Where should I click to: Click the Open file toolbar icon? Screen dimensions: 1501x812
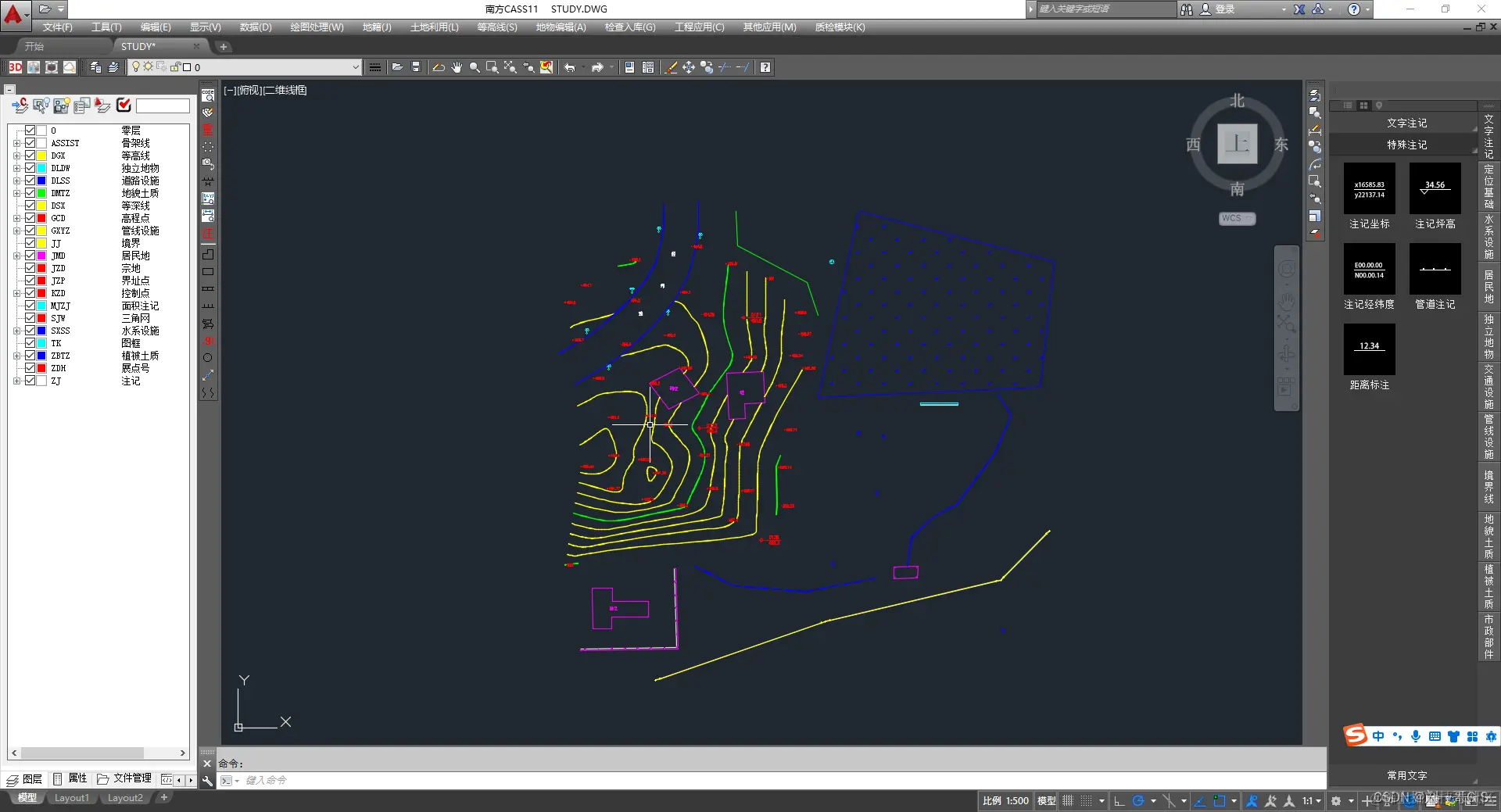coord(398,67)
